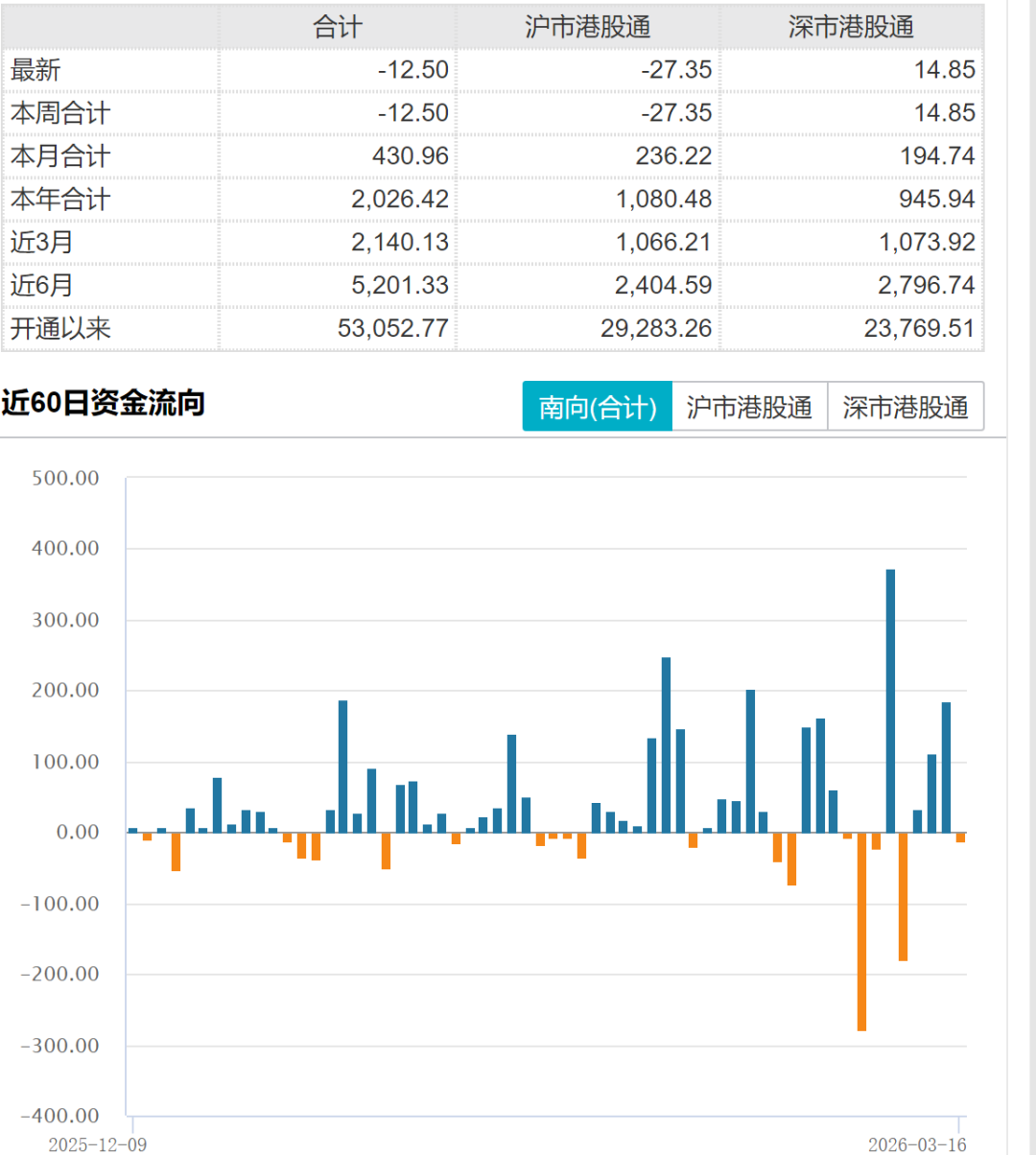Screen dimensions: 1036x1155
Task: Click the 53,052.77 total since launch
Action: pos(393,328)
